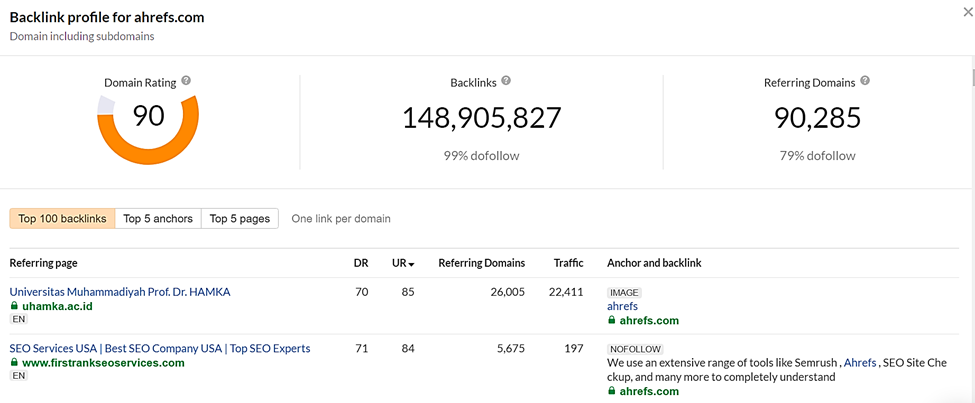The width and height of the screenshot is (975, 403).
Task: Open Universitas Muhammadiyah Prof. Dr. HAMKA link
Action: point(120,292)
